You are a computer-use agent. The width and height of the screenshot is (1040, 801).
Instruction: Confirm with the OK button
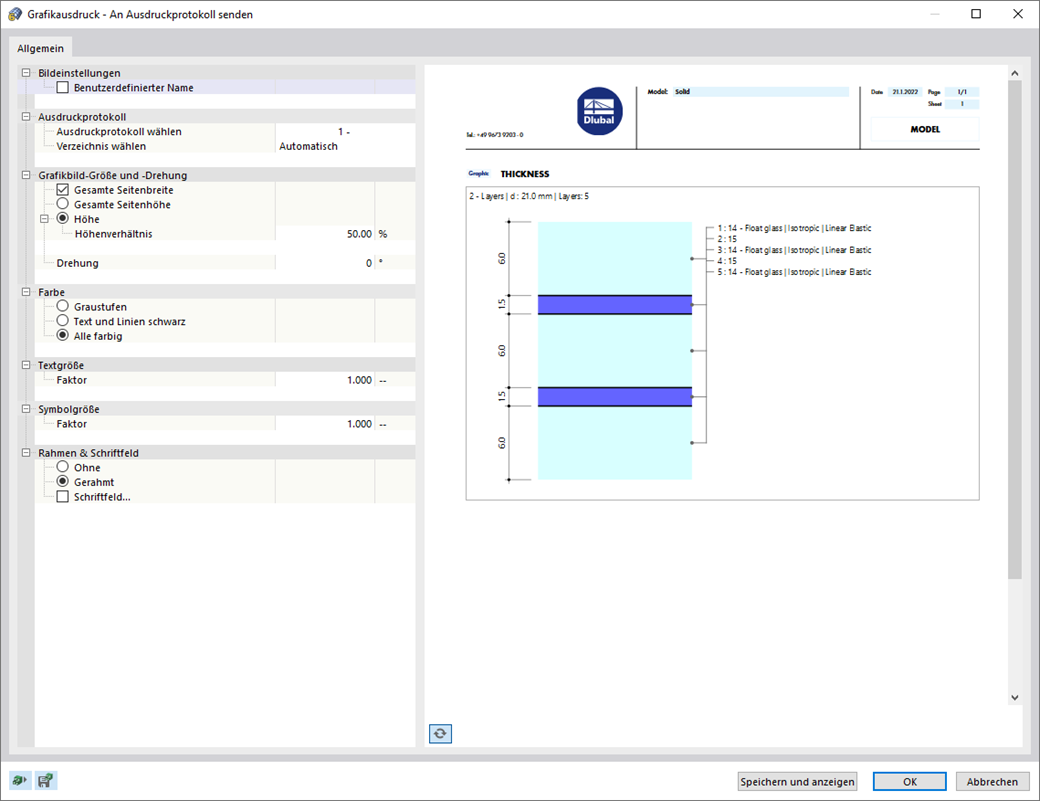(909, 782)
